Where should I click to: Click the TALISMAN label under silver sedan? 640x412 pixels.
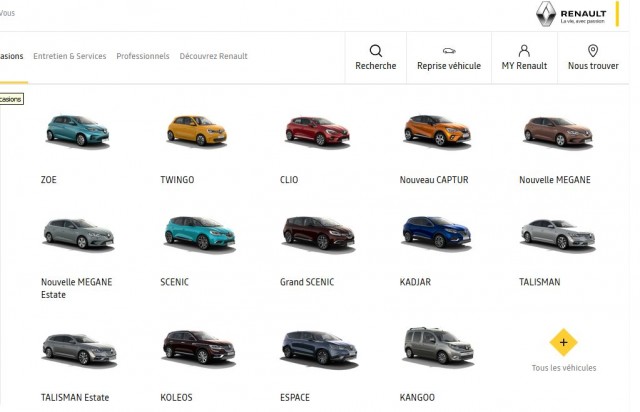coord(540,282)
